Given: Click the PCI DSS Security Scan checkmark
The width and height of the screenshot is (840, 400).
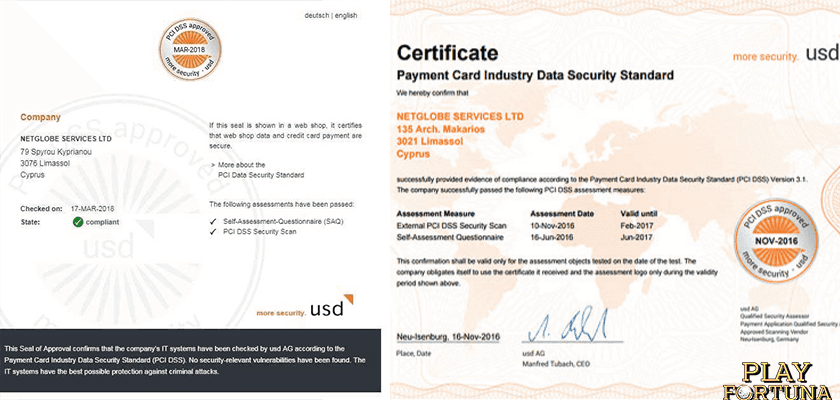Looking at the screenshot, I should pyautogui.click(x=214, y=232).
